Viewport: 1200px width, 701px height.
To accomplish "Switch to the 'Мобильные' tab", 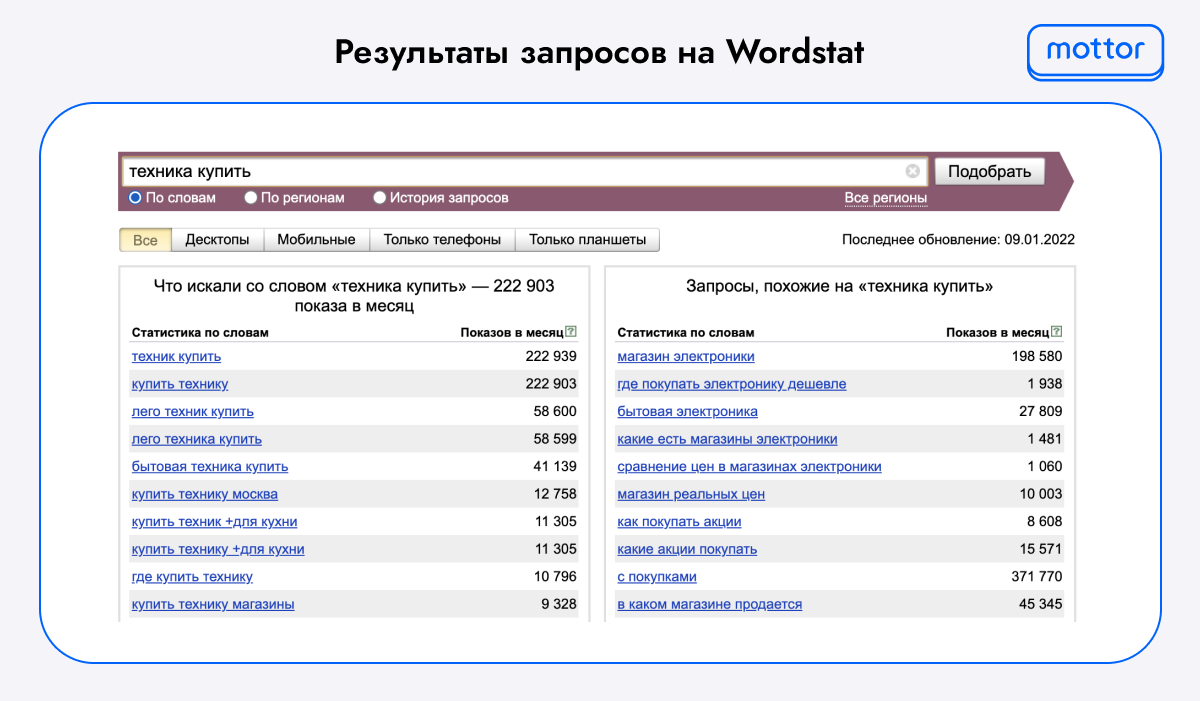I will click(x=316, y=240).
